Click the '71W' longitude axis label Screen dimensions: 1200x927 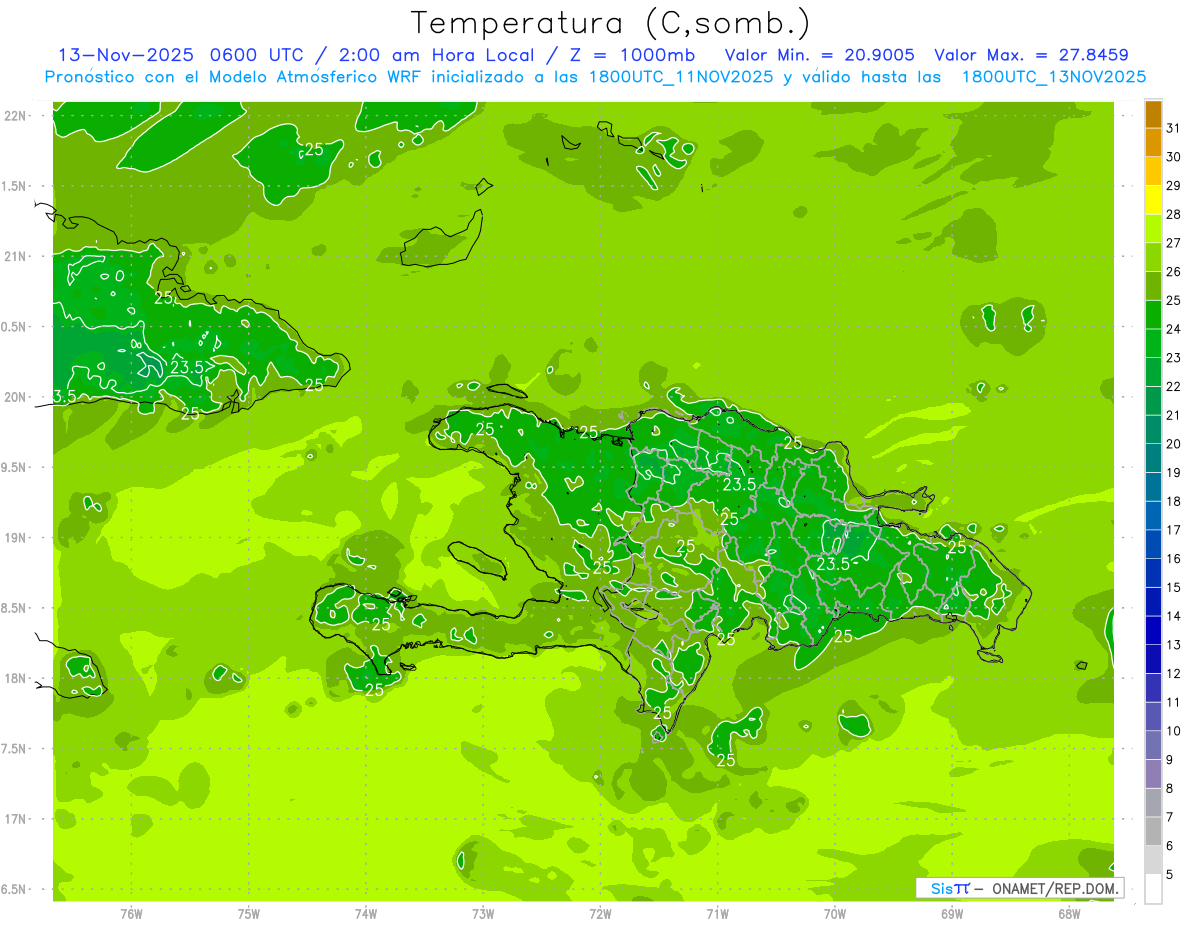(x=717, y=914)
